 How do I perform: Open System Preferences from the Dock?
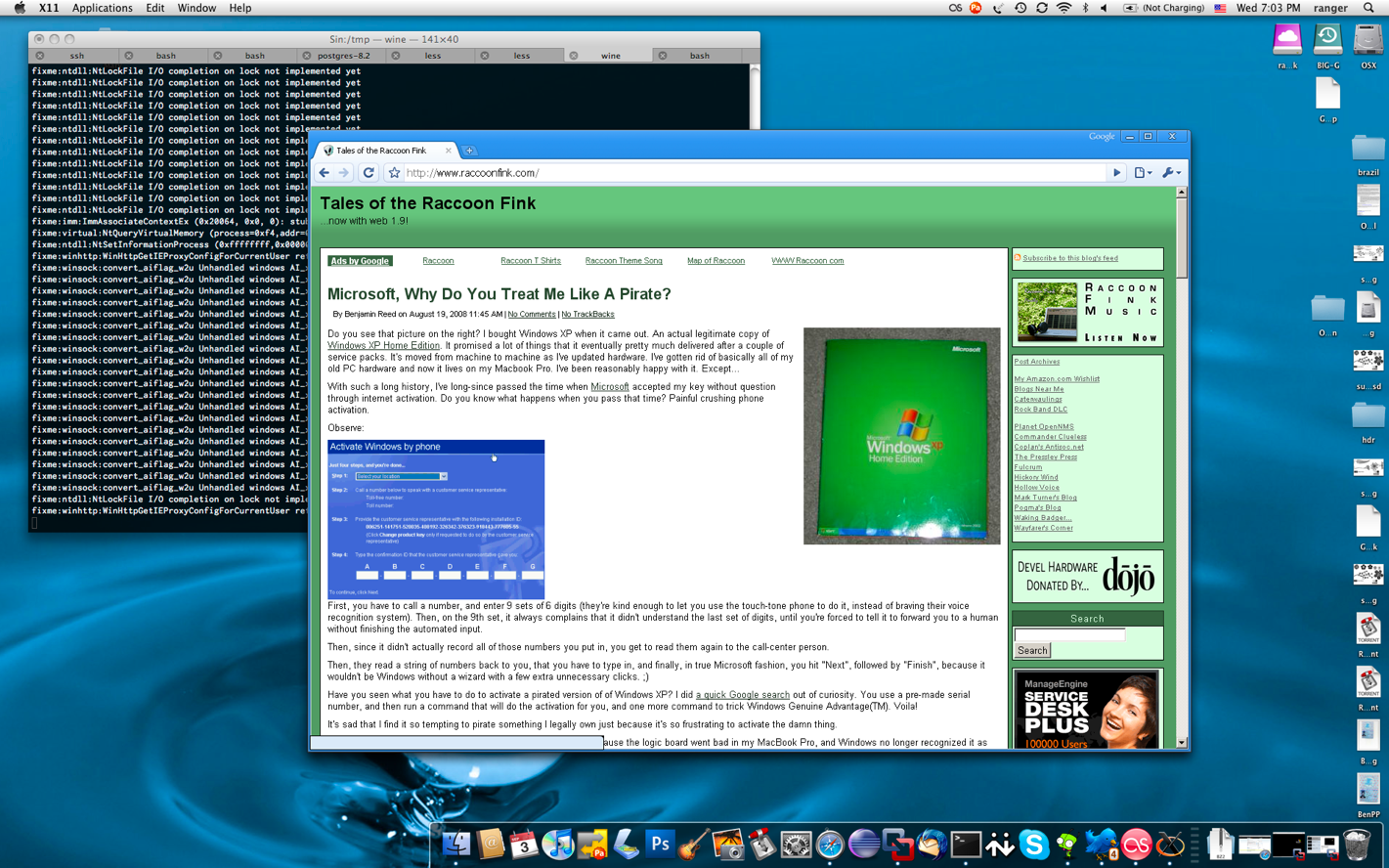tap(796, 845)
